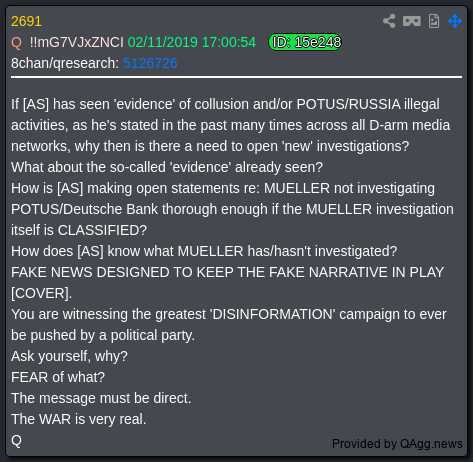The height and width of the screenshot is (462, 473).
Task: Click the timestamp 02/11/2019 17:00:54
Action: 192,42
